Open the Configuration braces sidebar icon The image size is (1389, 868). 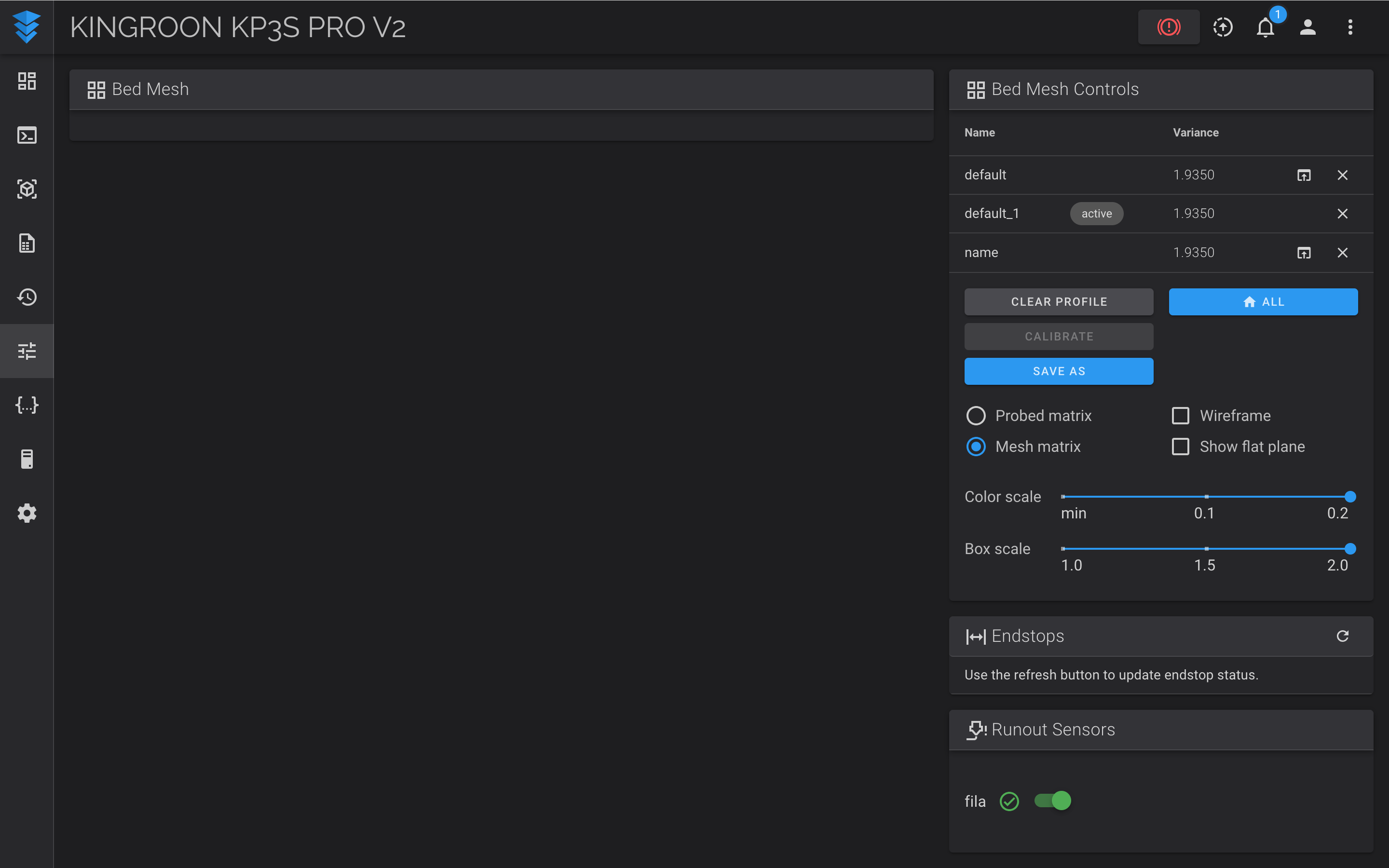coord(27,405)
